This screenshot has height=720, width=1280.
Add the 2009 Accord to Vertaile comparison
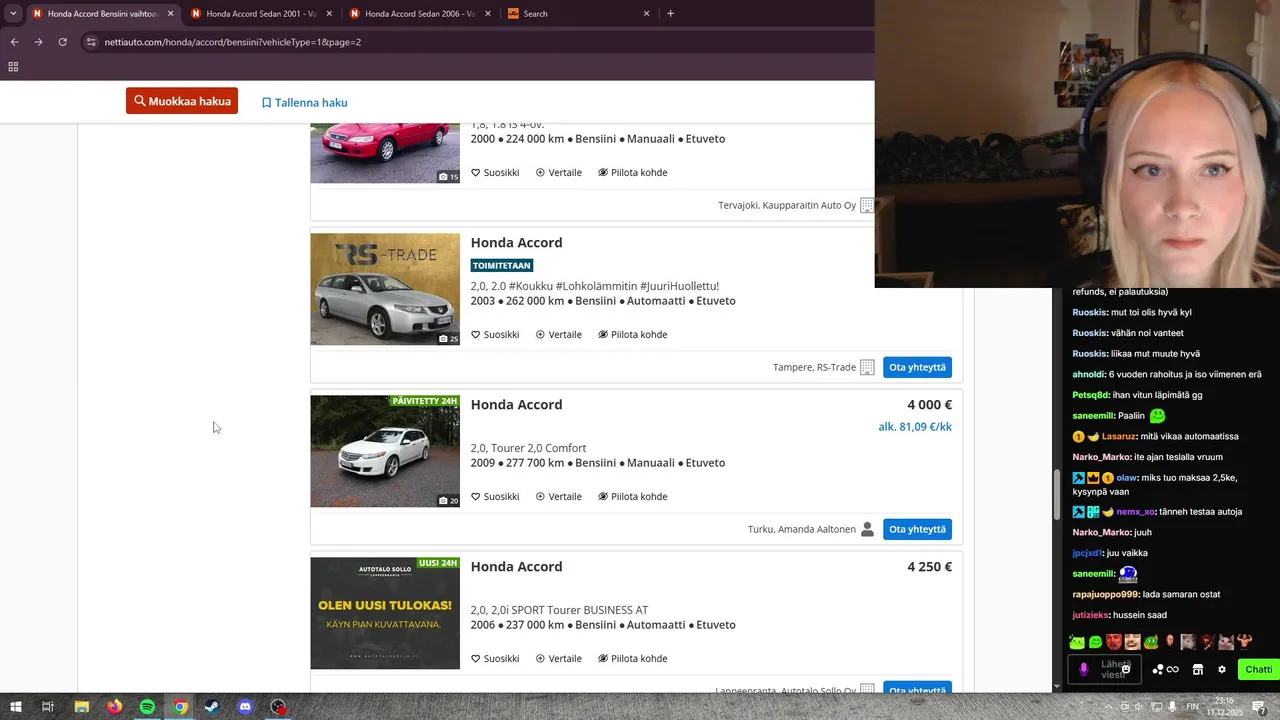point(558,496)
